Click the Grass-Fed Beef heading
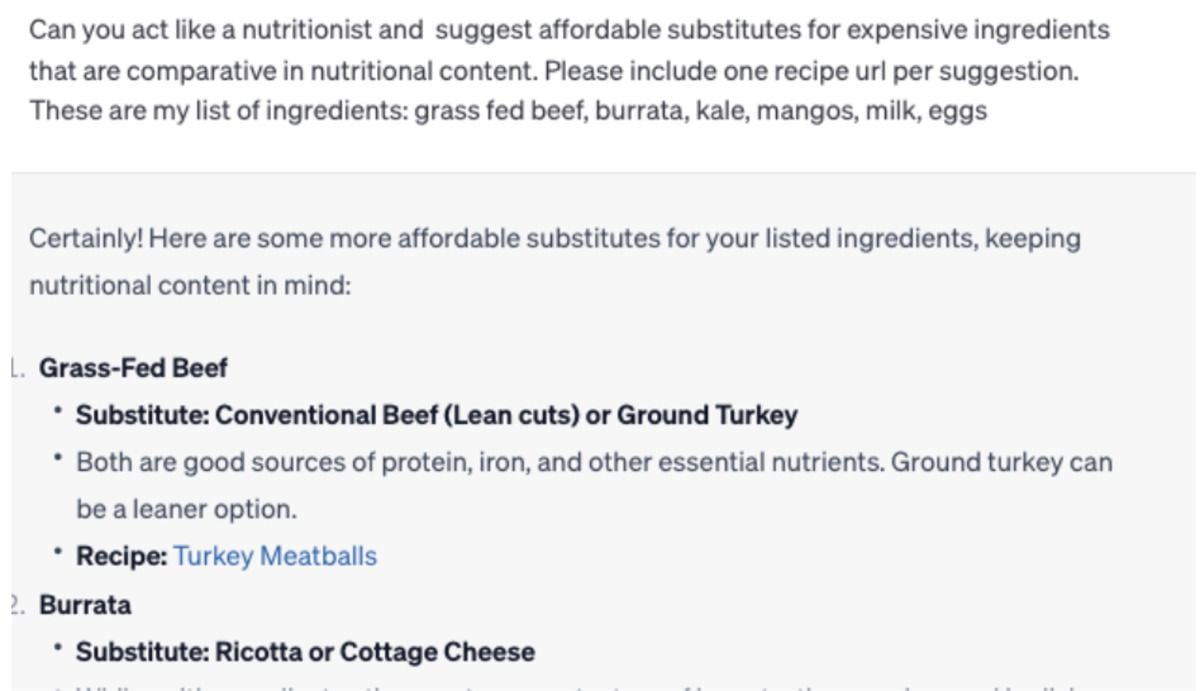The height and width of the screenshot is (691, 1200). tap(133, 368)
